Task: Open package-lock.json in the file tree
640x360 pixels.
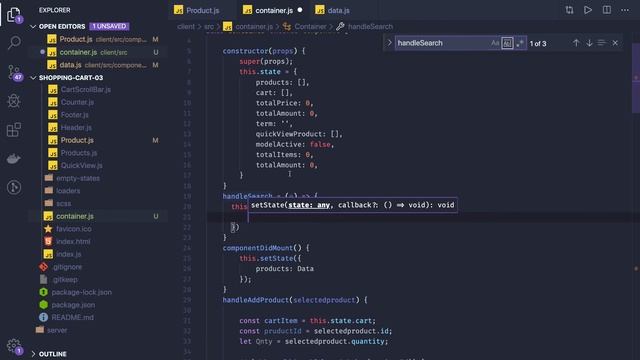Action: (98, 292)
